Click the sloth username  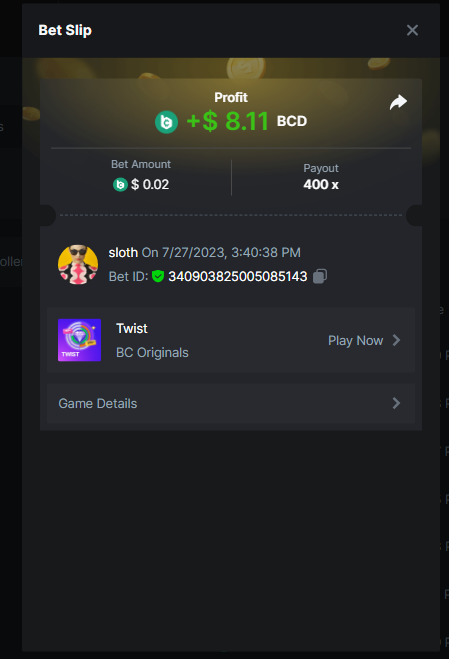click(x=123, y=252)
